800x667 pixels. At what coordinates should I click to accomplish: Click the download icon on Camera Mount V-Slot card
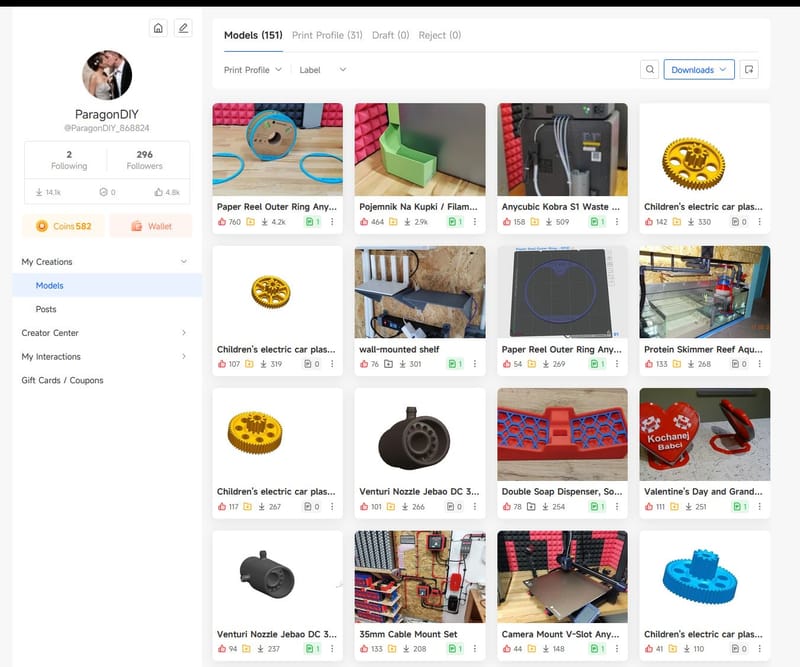545,649
